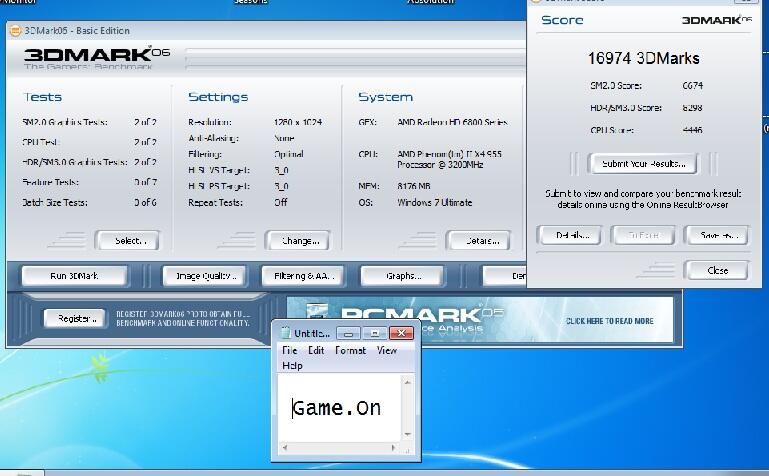This screenshot has width=769, height=476.
Task: Click the Notepad horizontal scrollbar right arrow
Action: click(393, 448)
